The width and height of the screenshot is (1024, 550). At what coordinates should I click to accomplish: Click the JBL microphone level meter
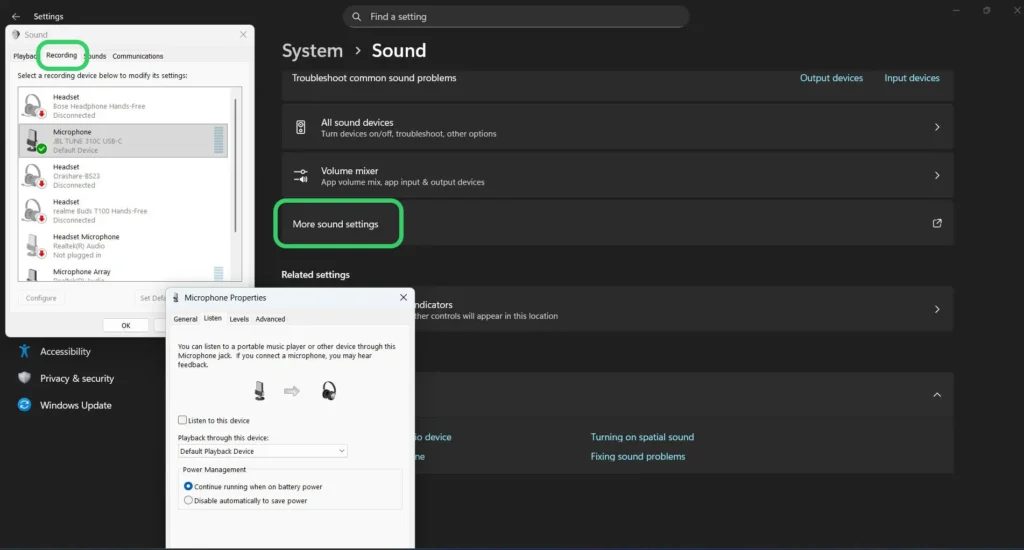(x=219, y=140)
